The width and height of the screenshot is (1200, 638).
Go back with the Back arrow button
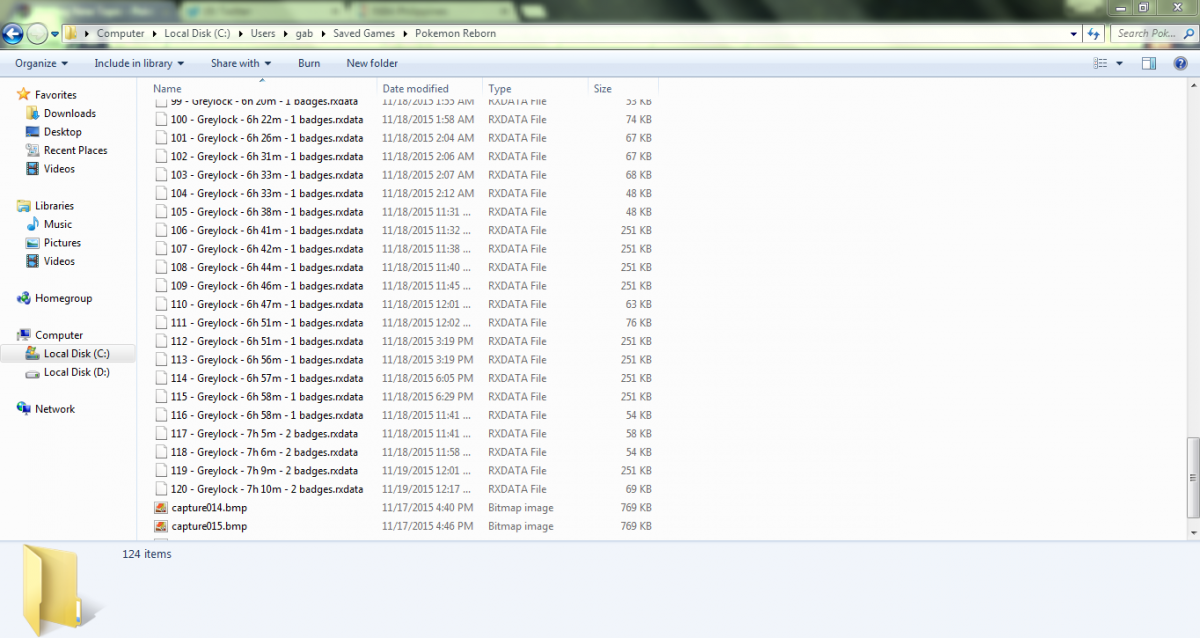coord(13,34)
